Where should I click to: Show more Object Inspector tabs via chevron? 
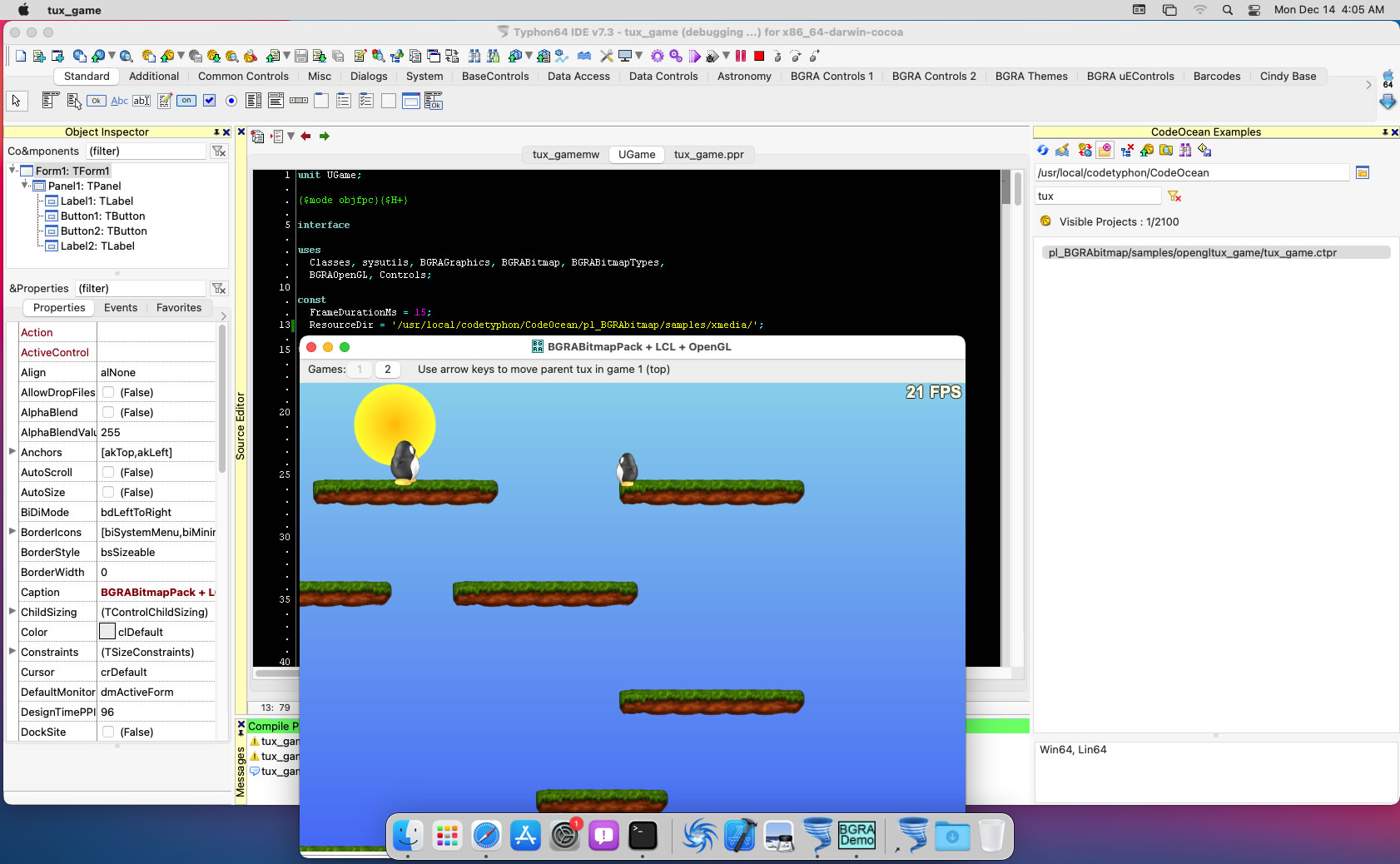(223, 316)
